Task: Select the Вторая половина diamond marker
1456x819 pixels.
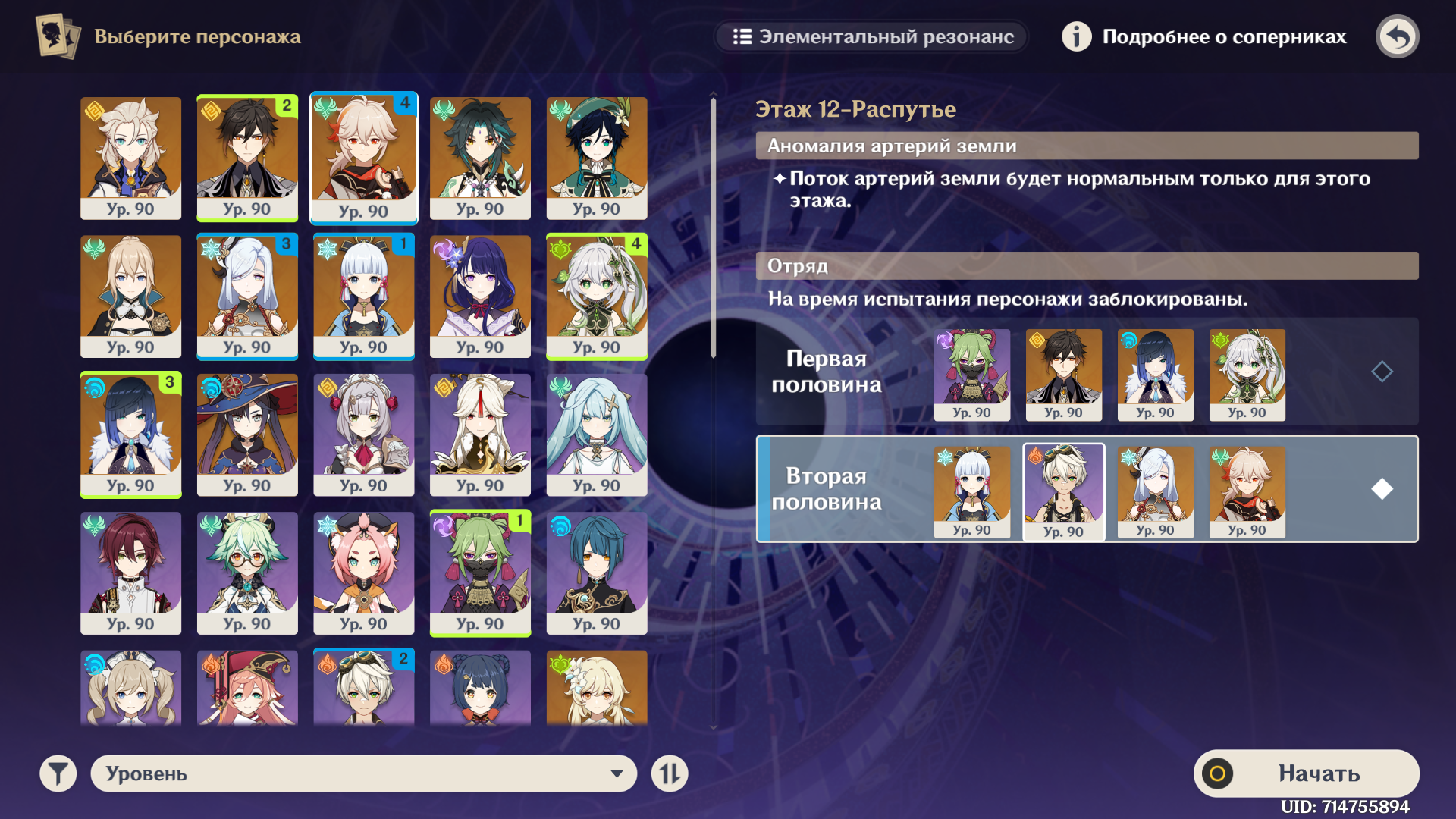Action: tap(1382, 489)
